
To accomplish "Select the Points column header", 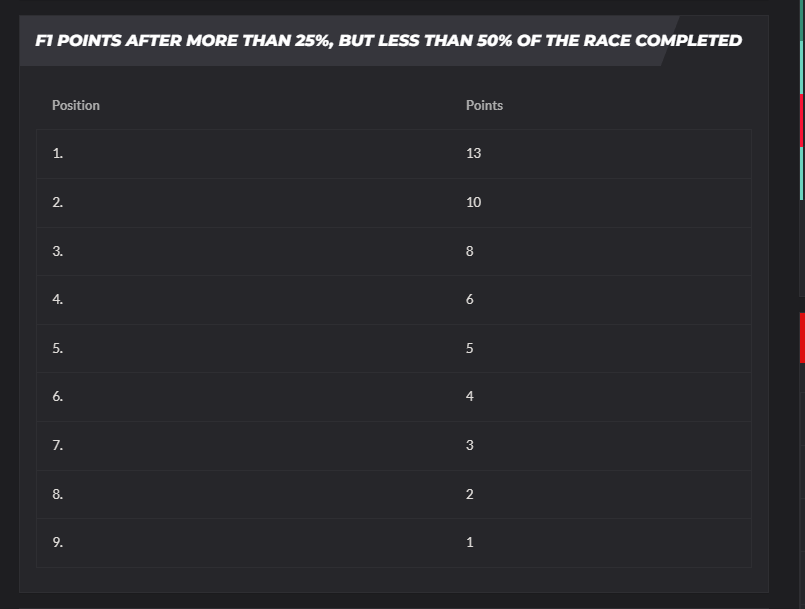I will (x=484, y=105).
